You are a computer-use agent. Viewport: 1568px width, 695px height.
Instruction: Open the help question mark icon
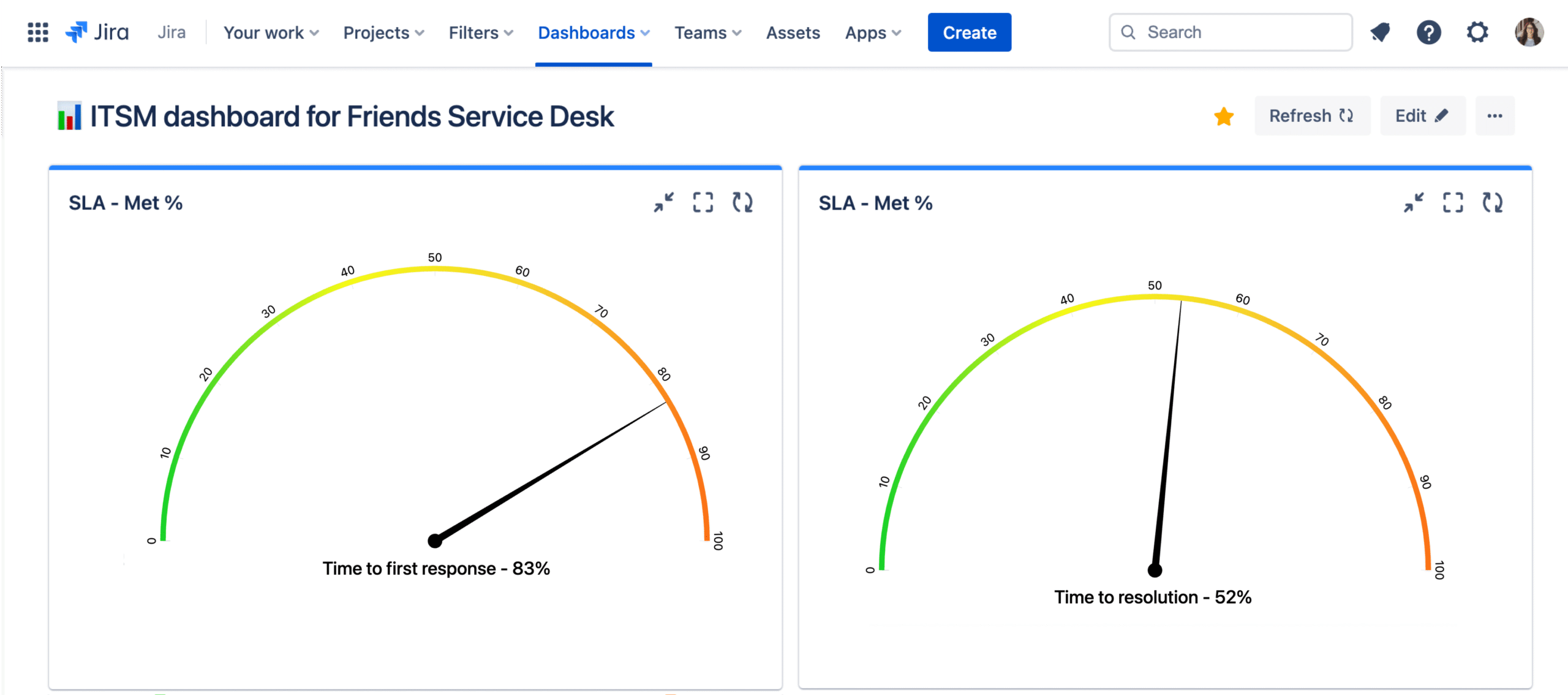[x=1428, y=32]
